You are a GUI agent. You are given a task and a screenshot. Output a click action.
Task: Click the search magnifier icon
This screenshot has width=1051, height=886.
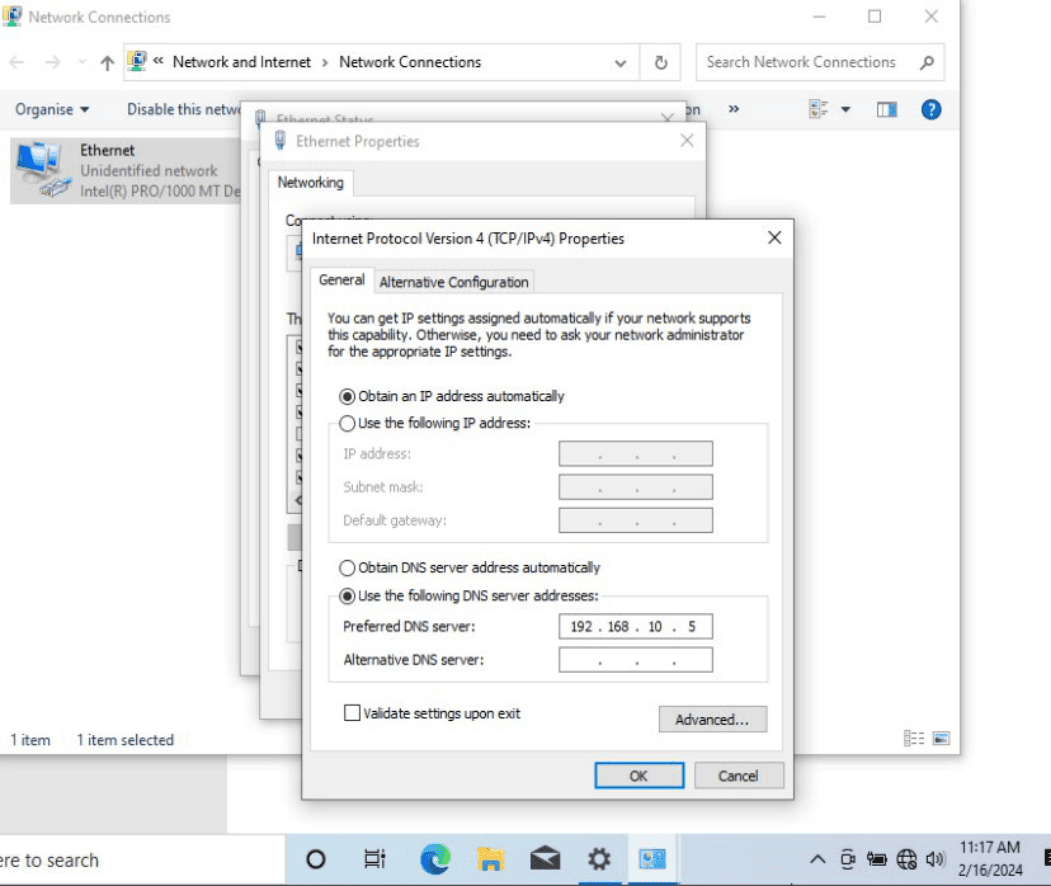click(927, 62)
